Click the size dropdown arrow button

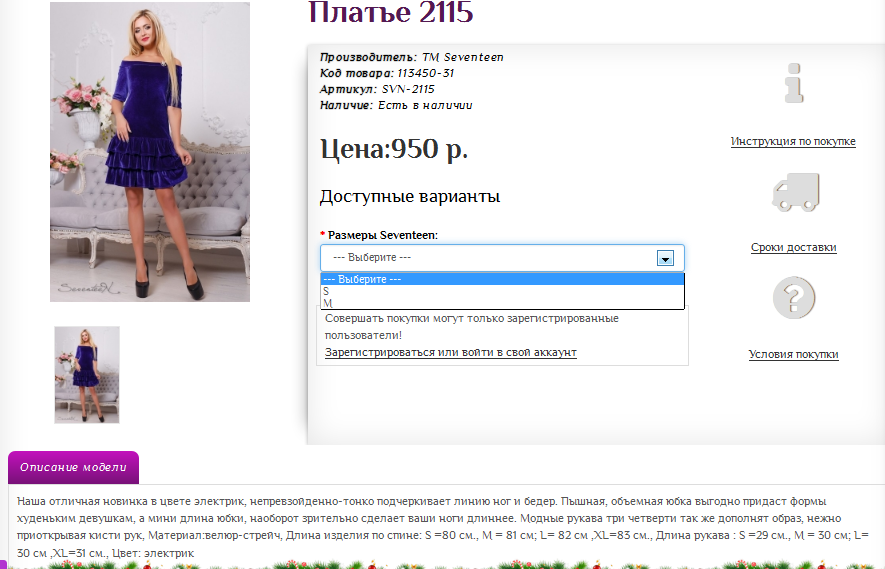[665, 258]
